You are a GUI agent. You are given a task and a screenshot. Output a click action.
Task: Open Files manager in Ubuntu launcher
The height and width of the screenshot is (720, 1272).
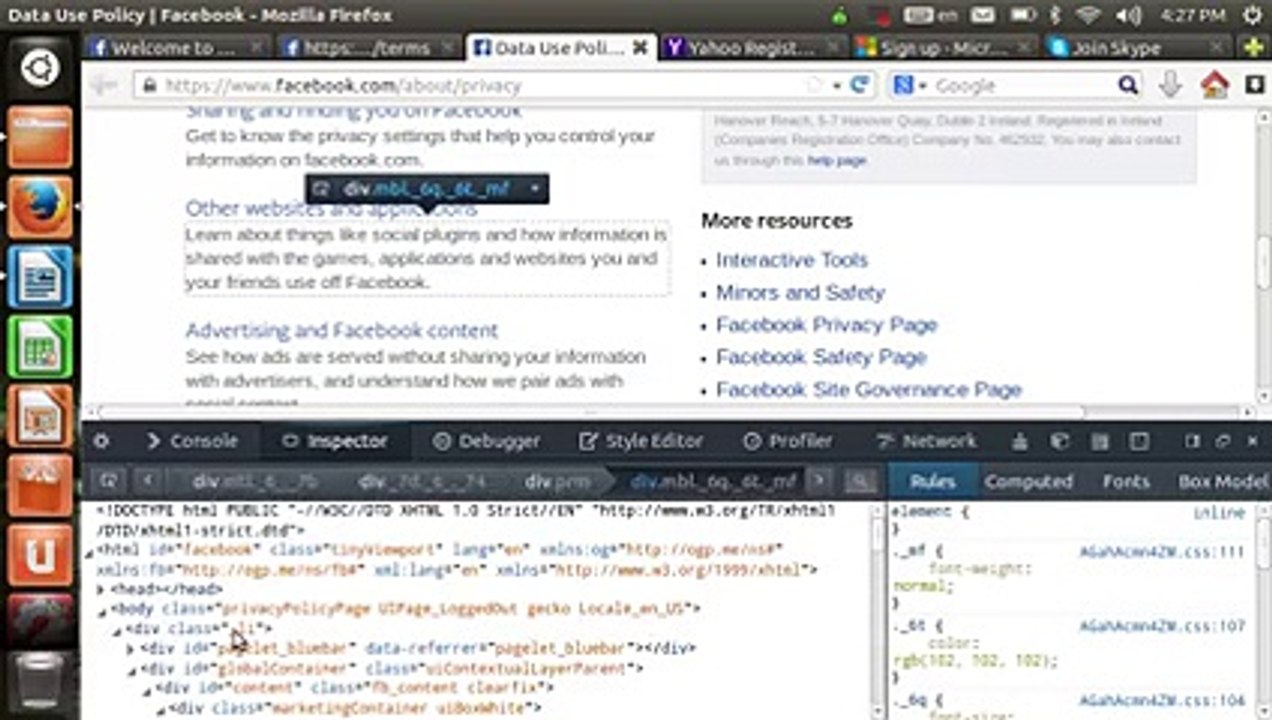point(40,137)
